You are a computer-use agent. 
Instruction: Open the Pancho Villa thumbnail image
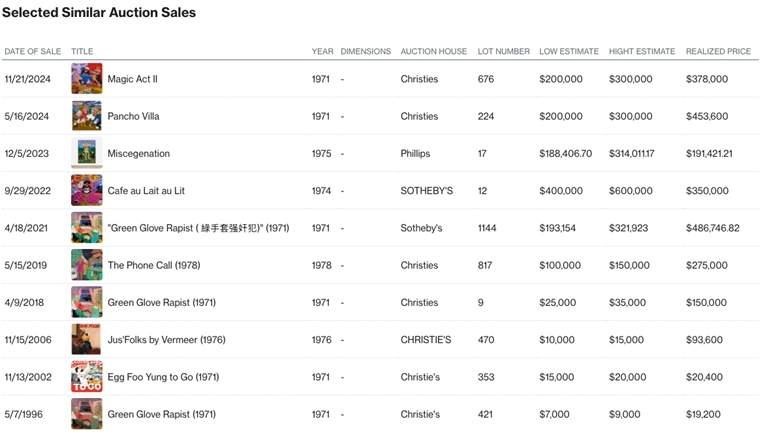pyautogui.click(x=87, y=116)
